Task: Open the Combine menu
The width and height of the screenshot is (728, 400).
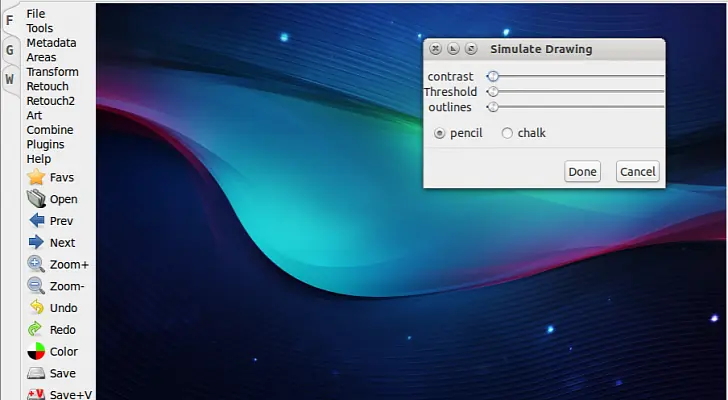Action: click(50, 130)
